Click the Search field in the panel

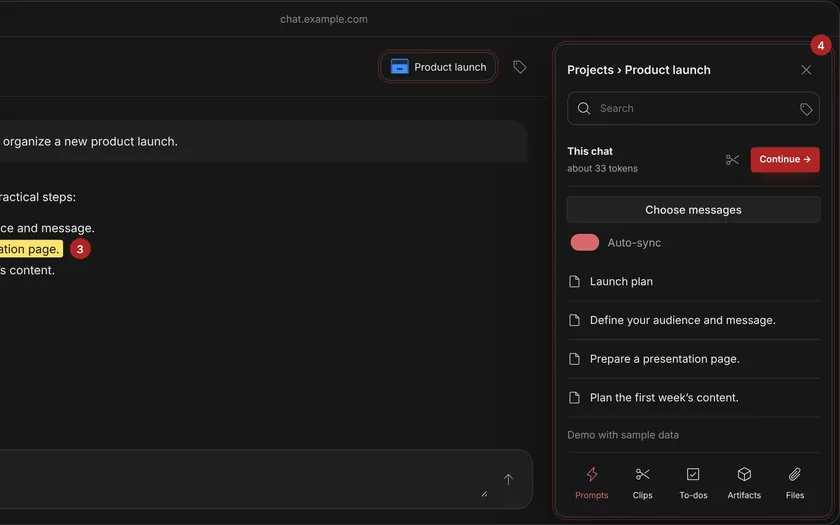pos(693,108)
